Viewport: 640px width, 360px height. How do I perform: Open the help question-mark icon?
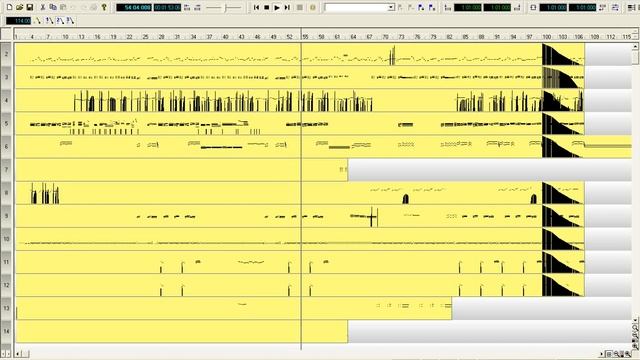pyautogui.click(x=104, y=7)
